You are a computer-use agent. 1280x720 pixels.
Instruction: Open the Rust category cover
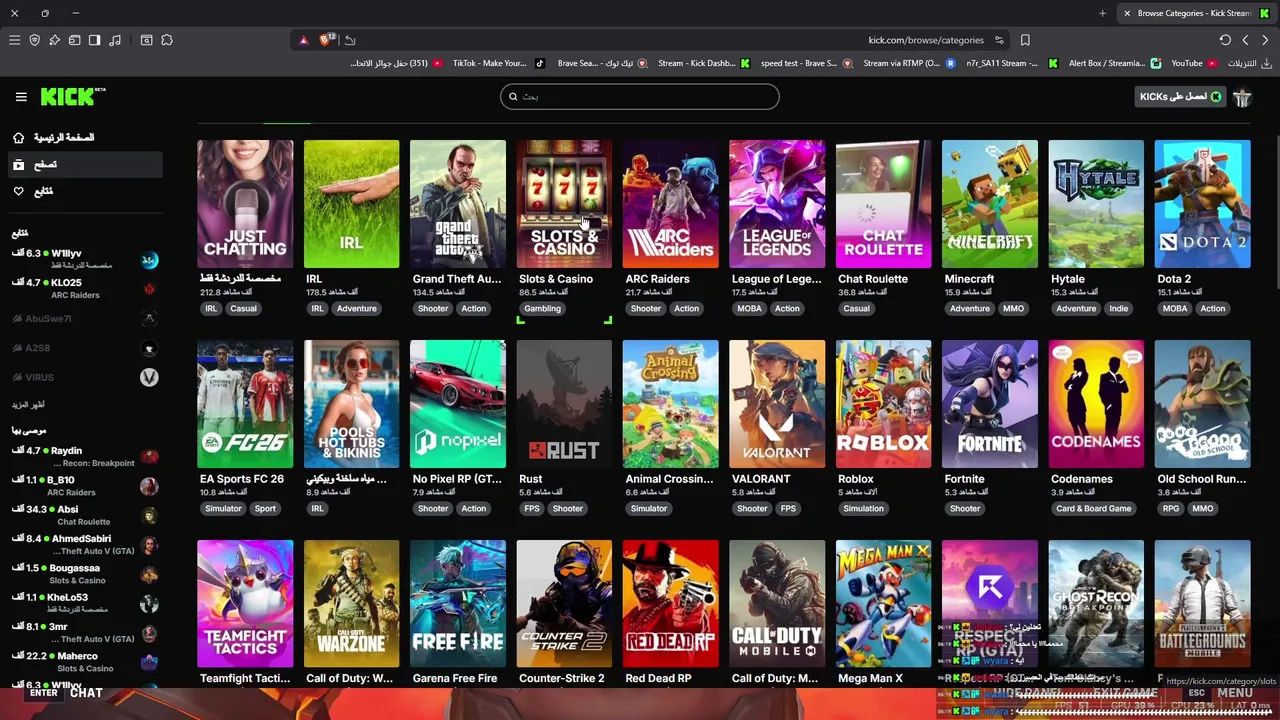coord(564,404)
